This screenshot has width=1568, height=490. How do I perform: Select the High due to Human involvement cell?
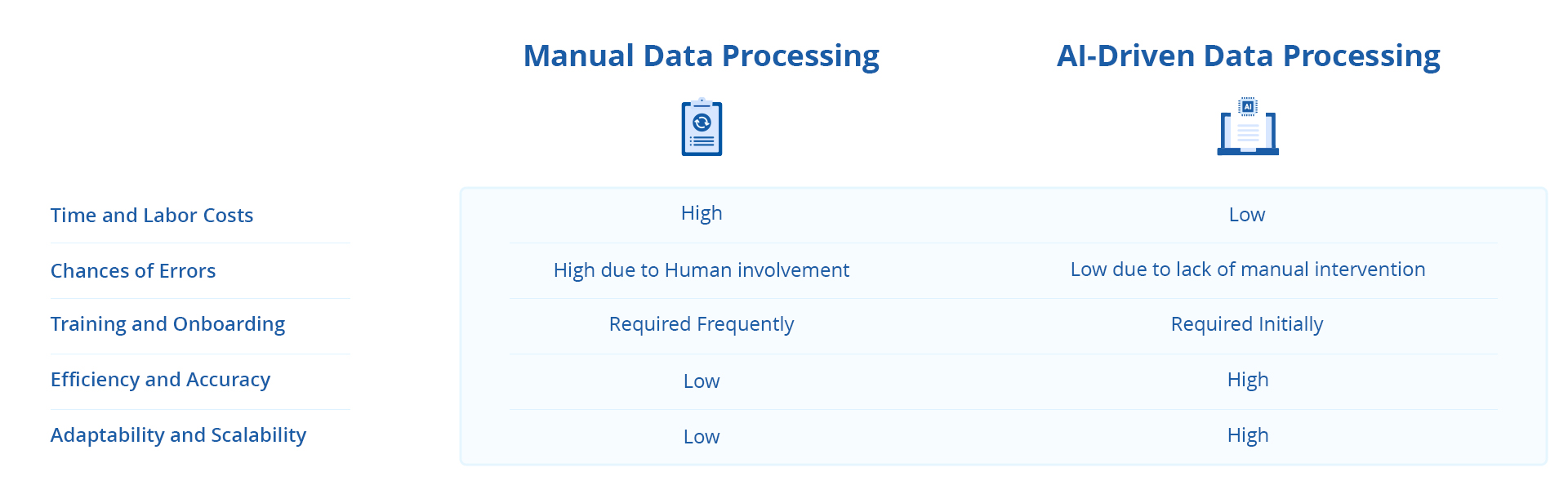702,270
